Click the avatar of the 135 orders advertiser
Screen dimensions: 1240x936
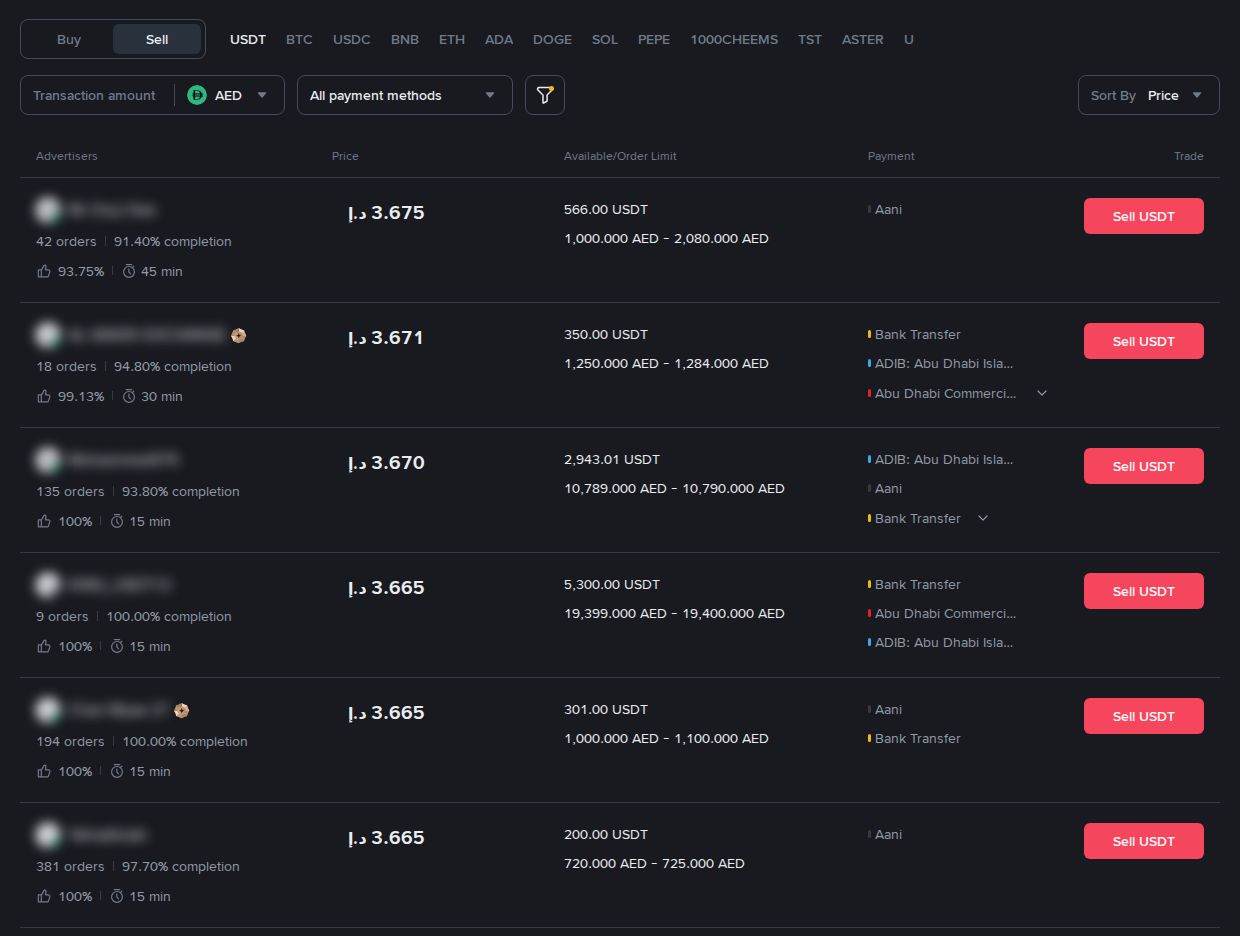(46, 460)
